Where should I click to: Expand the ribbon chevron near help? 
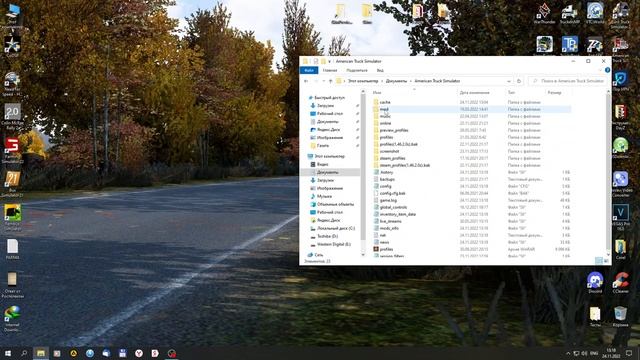click(x=601, y=70)
